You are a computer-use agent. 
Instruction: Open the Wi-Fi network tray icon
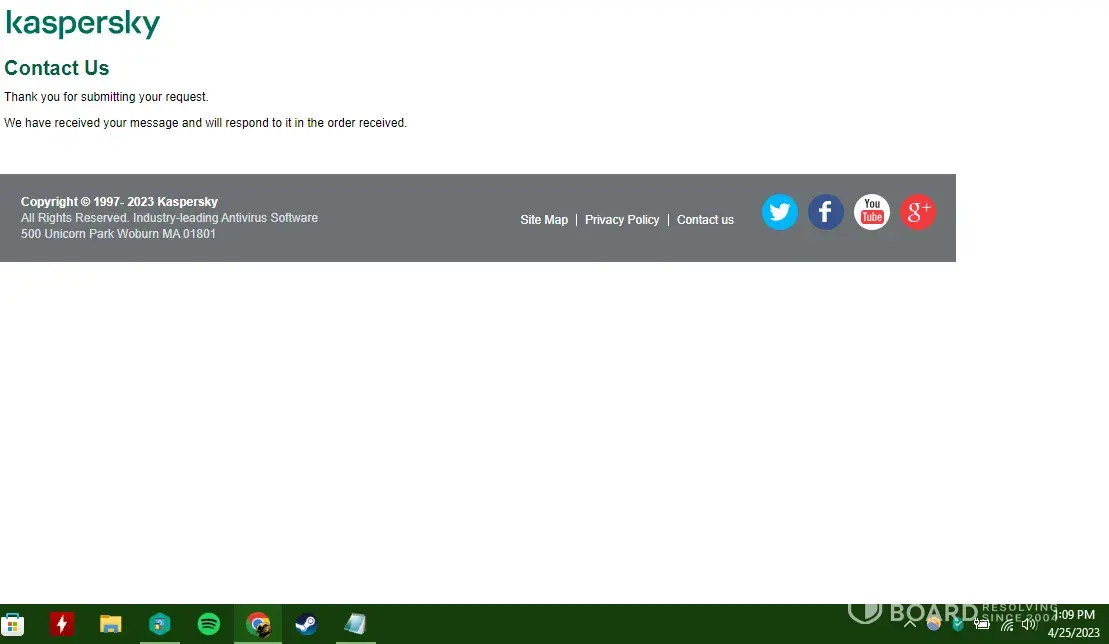1006,624
